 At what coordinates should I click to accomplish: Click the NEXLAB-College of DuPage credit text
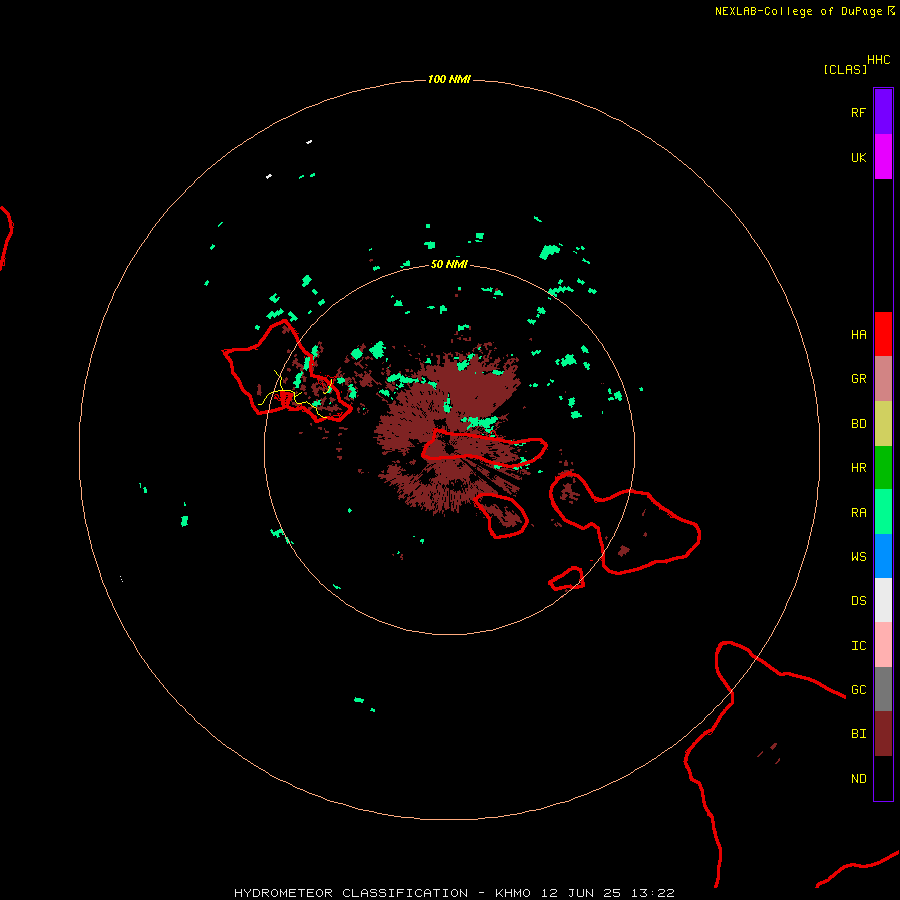coord(798,11)
